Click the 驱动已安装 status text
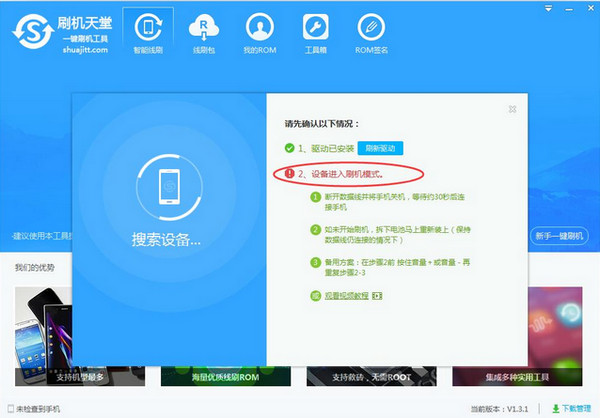The image size is (600, 418). [x=333, y=149]
